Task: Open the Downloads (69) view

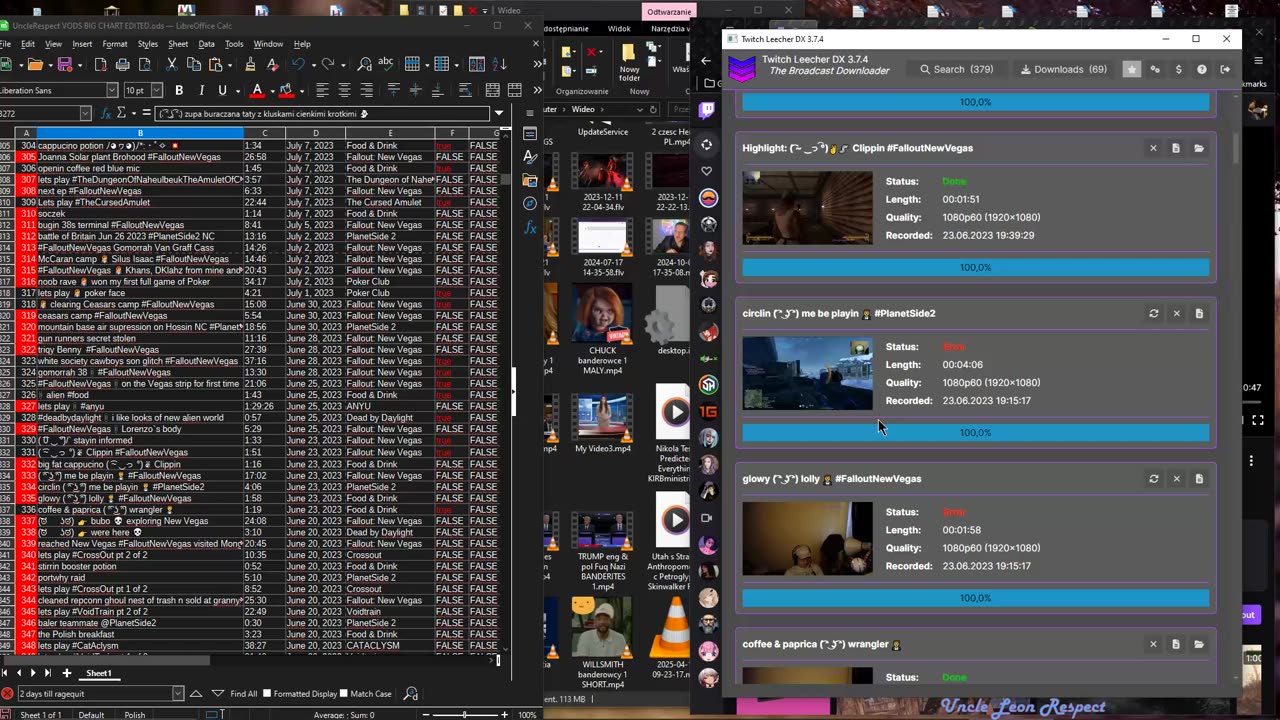Action: point(1063,70)
